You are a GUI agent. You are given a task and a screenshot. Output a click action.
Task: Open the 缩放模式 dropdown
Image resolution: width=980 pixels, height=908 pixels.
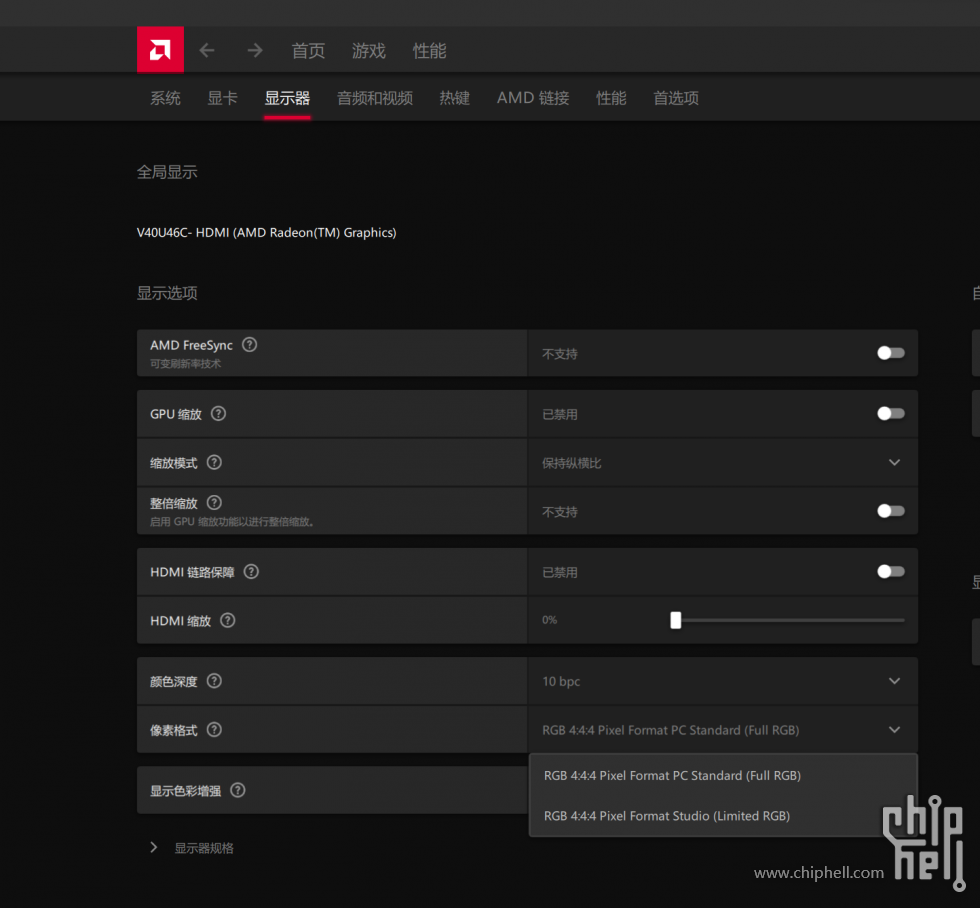tap(722, 462)
